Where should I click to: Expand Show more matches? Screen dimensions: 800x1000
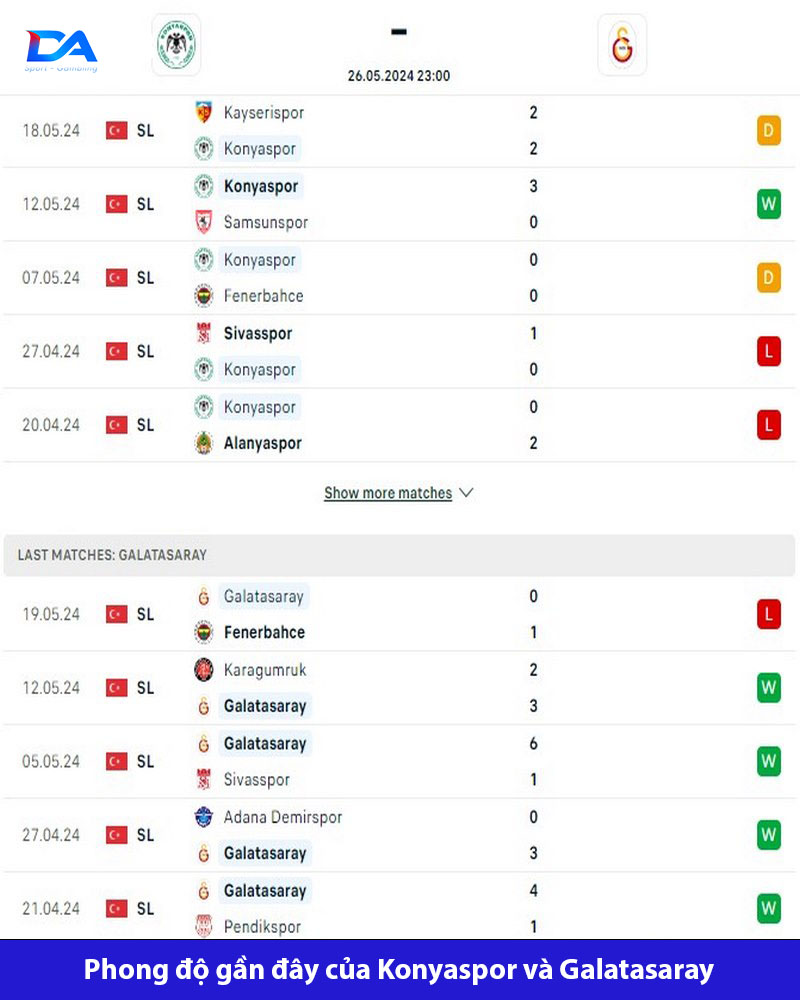[388, 492]
